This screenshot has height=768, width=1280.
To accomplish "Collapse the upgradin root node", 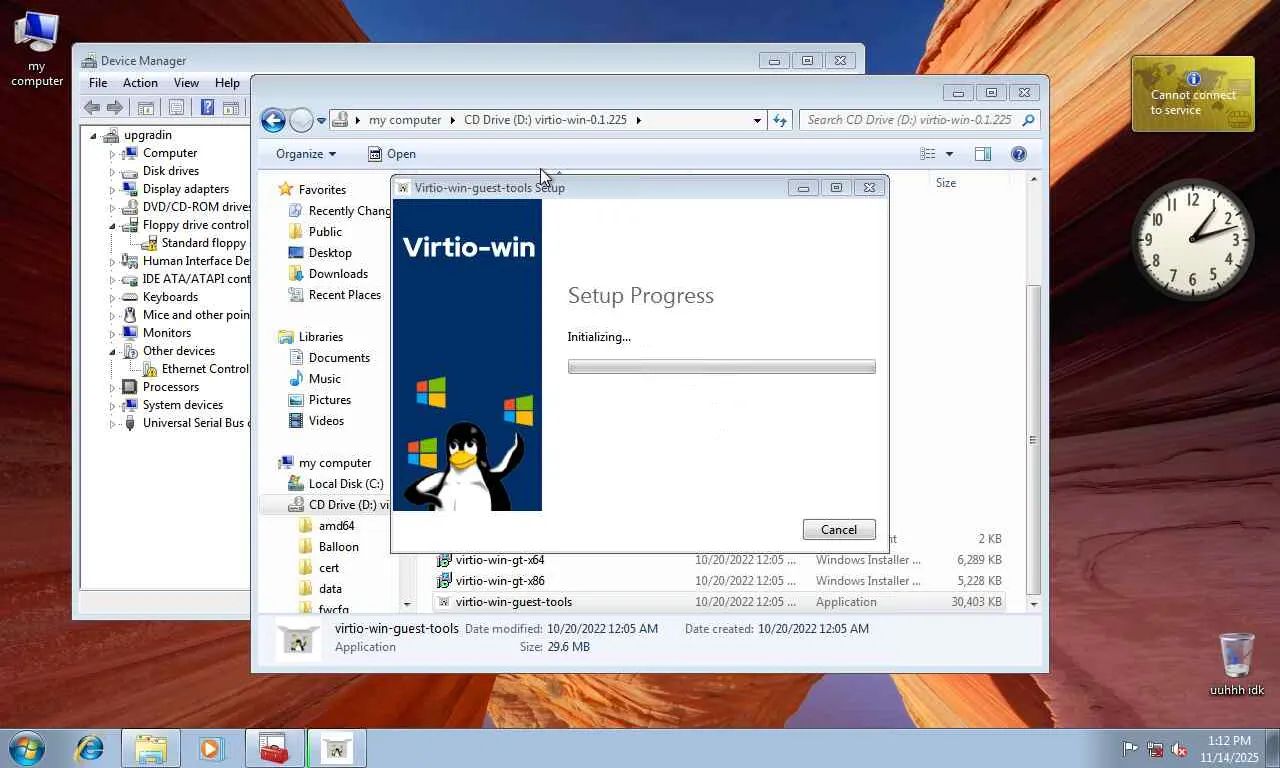I will click(94, 135).
